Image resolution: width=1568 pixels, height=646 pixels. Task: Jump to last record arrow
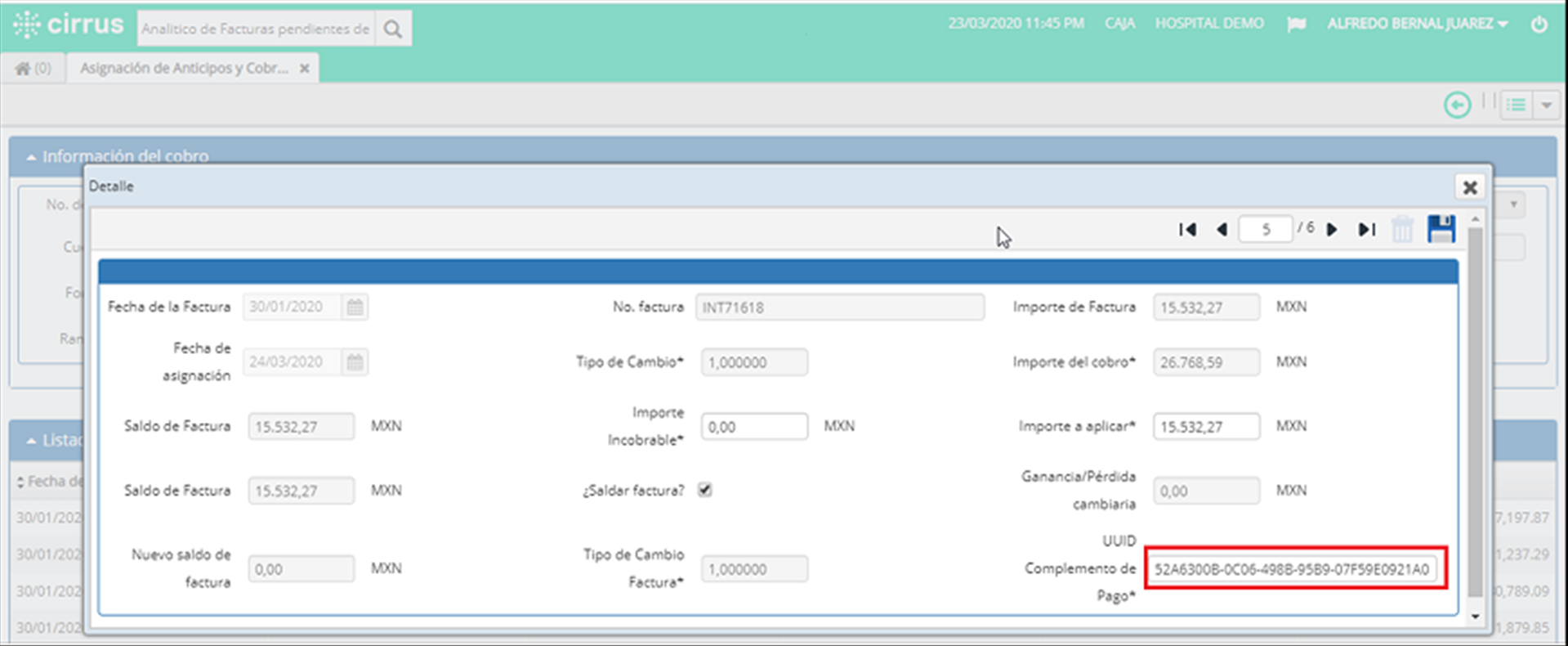[x=1367, y=230]
